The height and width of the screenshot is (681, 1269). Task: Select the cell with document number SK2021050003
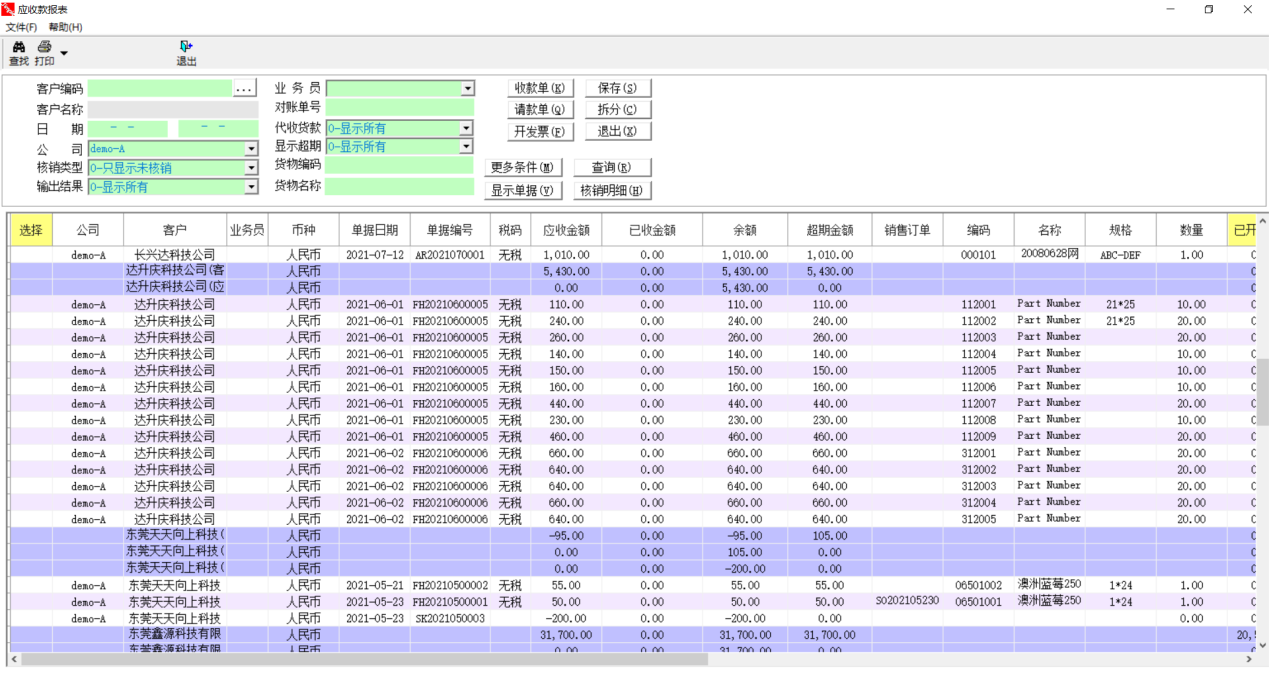(450, 619)
